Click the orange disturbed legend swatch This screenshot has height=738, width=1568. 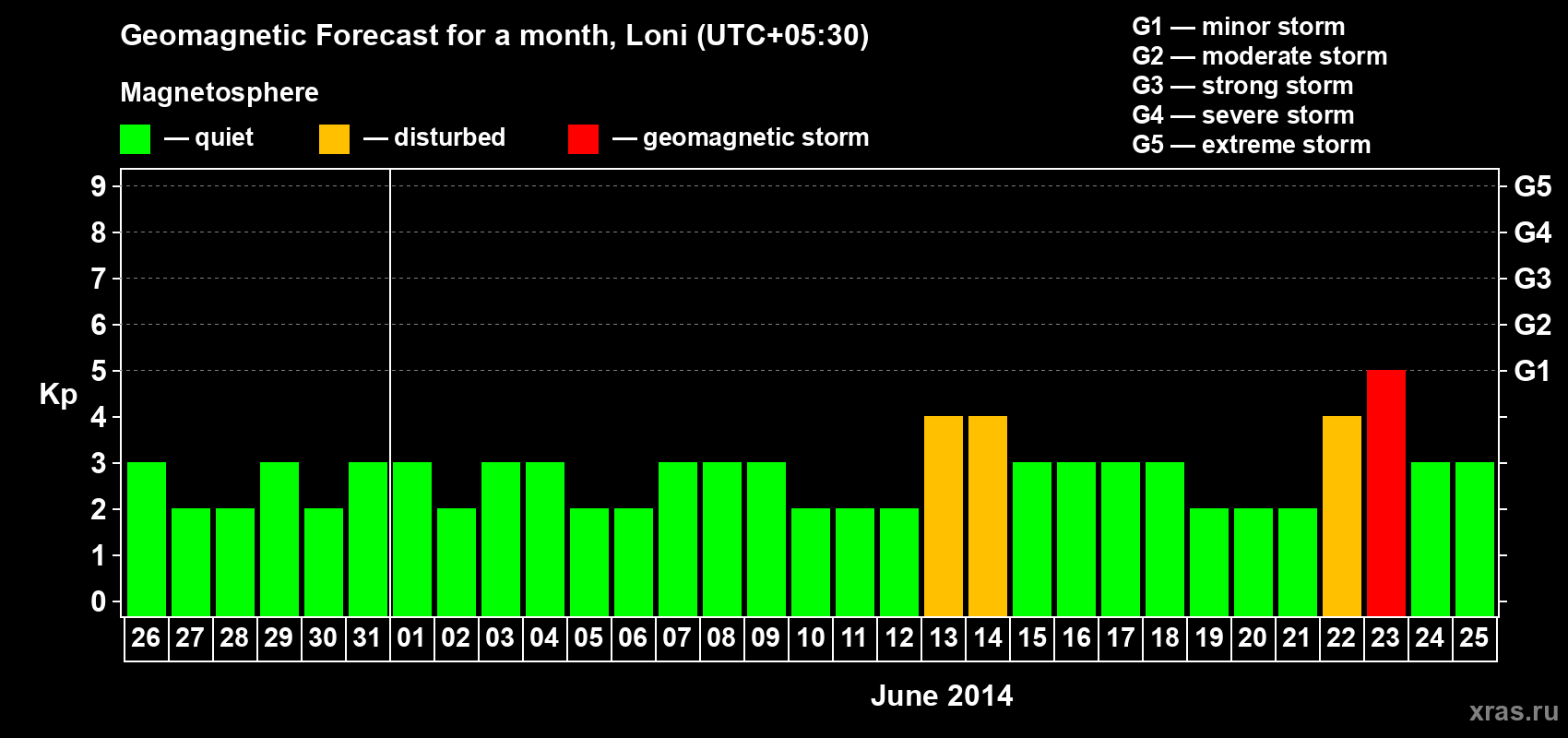[334, 139]
